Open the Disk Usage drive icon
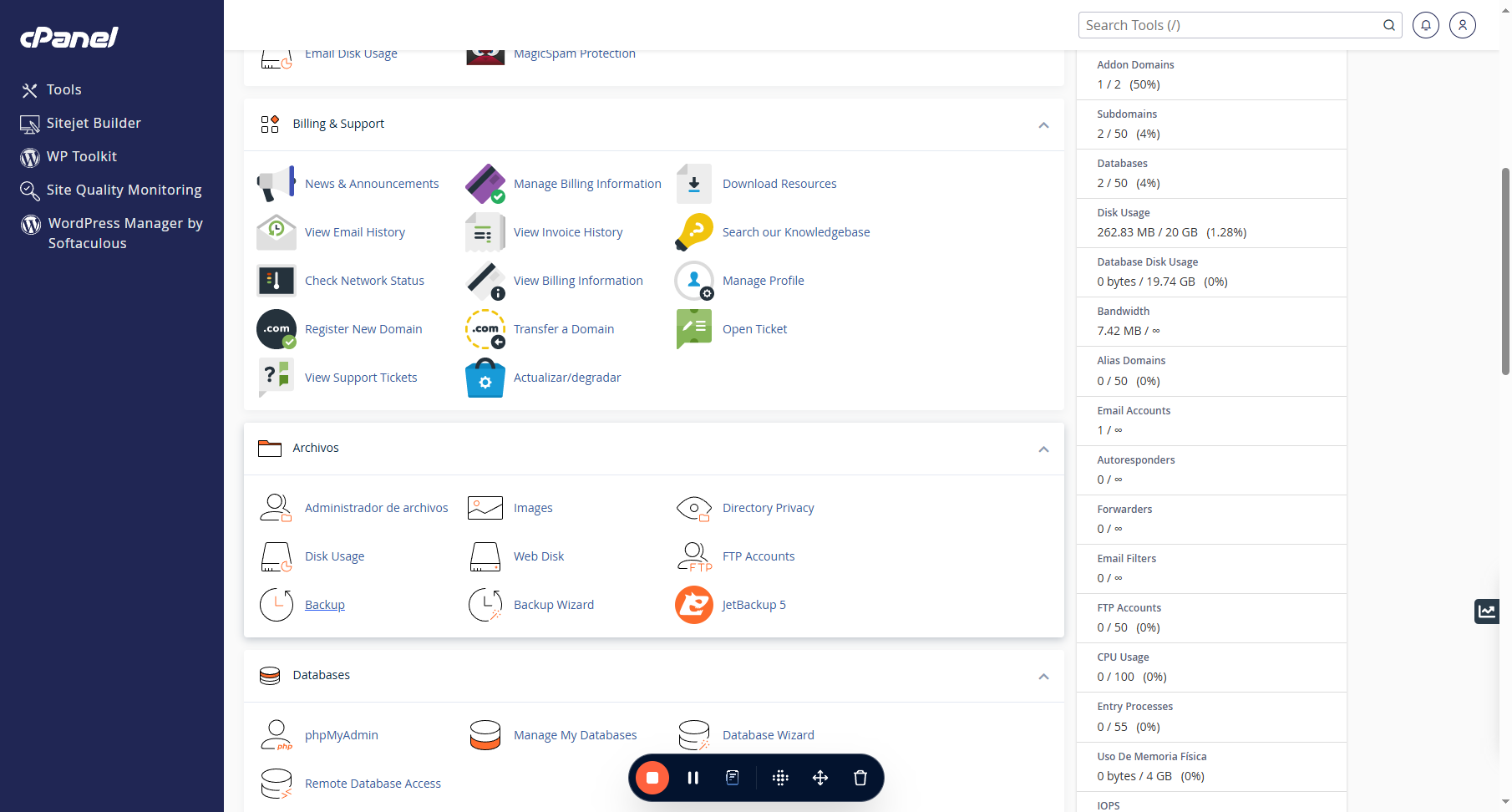Screen dimensions: 1512x812 coord(277,556)
